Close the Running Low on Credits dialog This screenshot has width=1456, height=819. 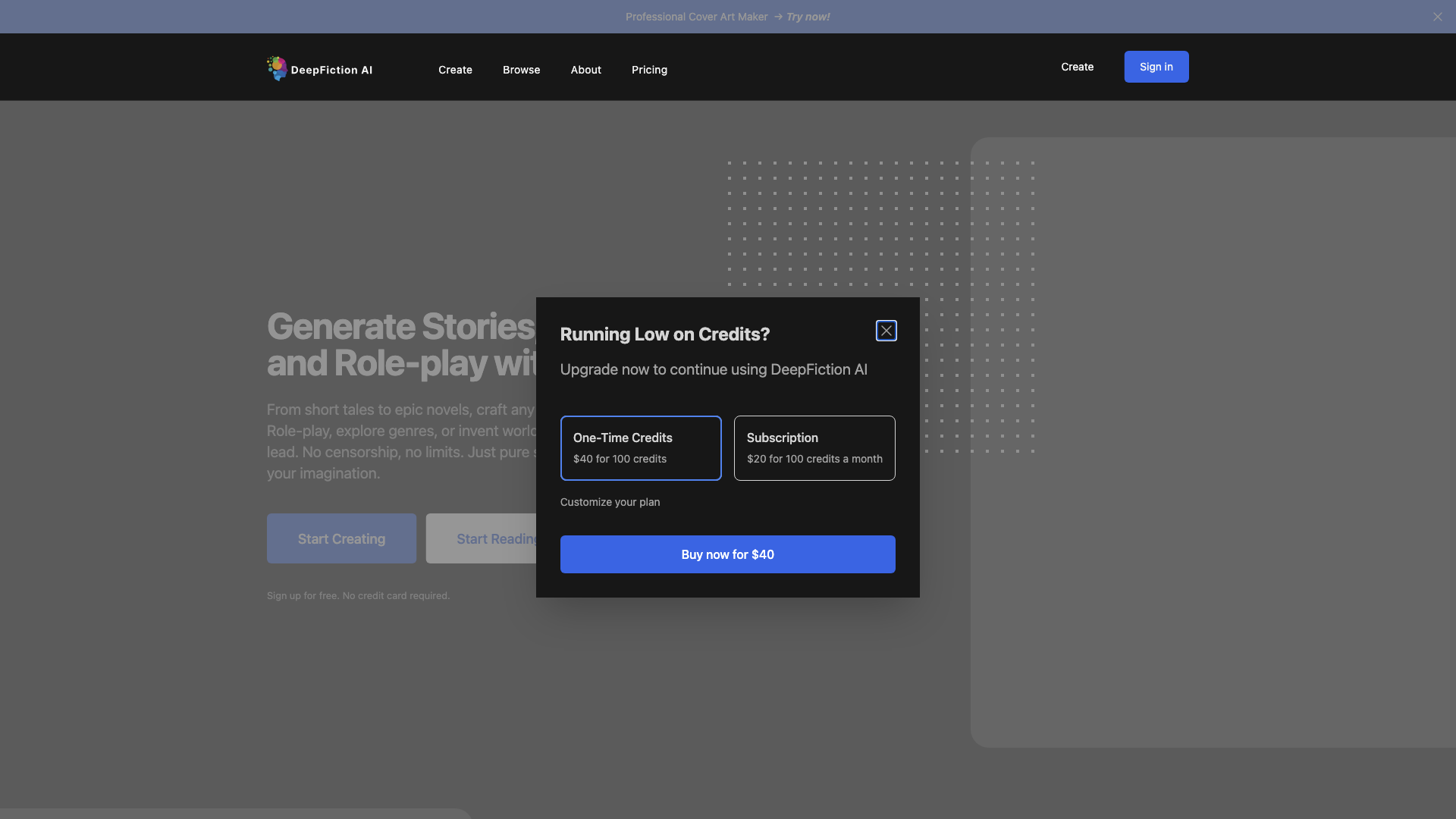[886, 331]
